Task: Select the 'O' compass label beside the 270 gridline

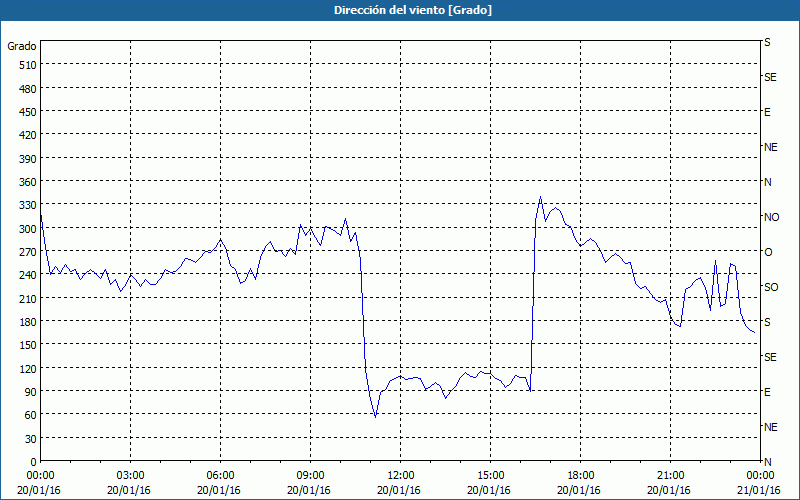Action: pos(768,252)
